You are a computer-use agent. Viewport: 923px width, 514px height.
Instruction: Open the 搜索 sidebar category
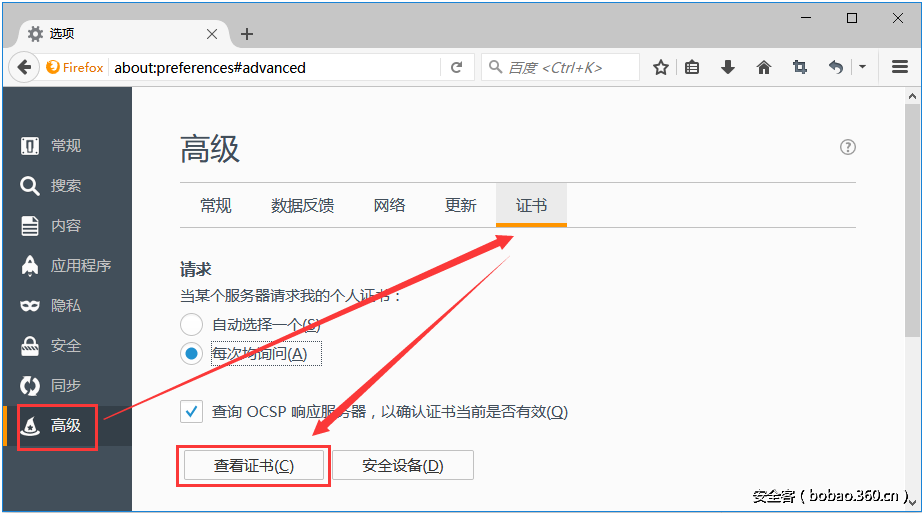tap(67, 185)
